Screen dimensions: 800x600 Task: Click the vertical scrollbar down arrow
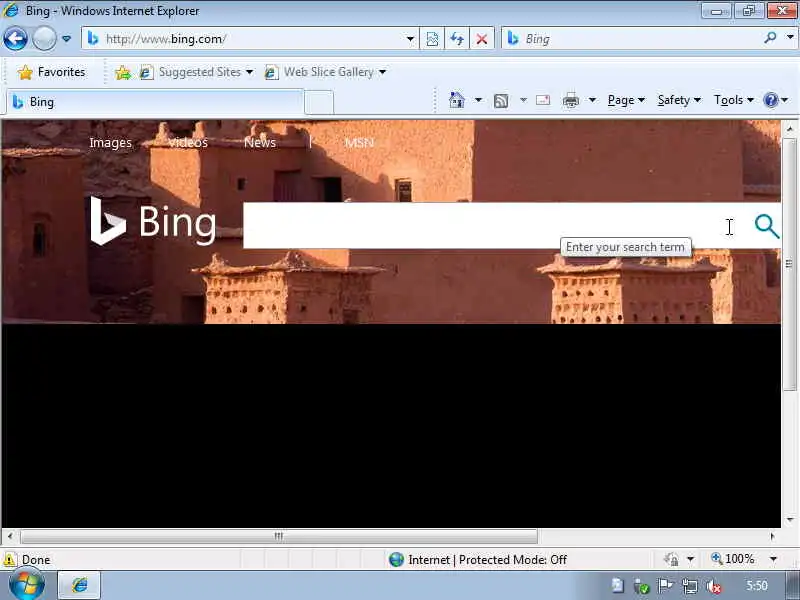[x=790, y=519]
